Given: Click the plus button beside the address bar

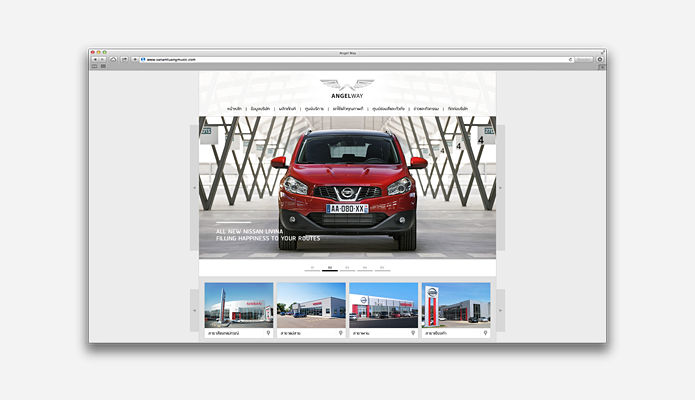Looking at the screenshot, I should [x=134, y=59].
